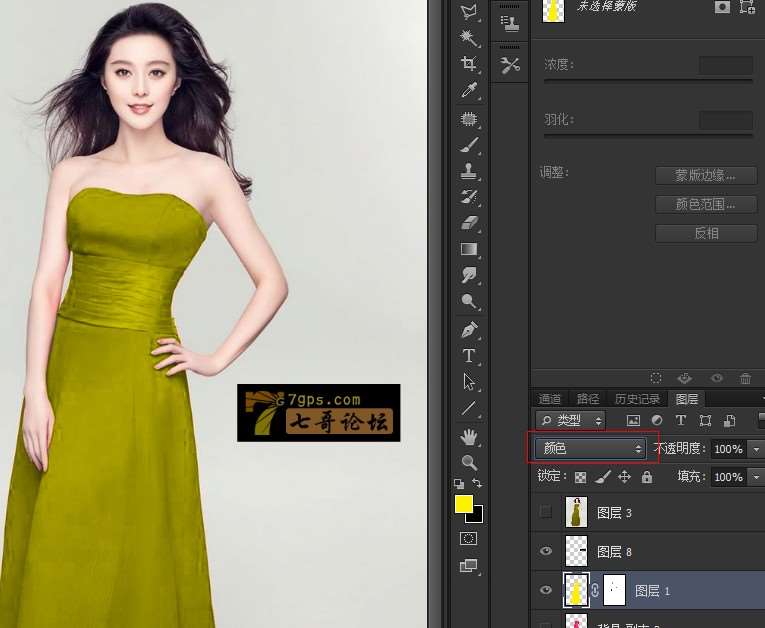Expand the 不透明度 opacity dropdown arrow
Viewport: 765px width, 628px height.
coord(756,450)
